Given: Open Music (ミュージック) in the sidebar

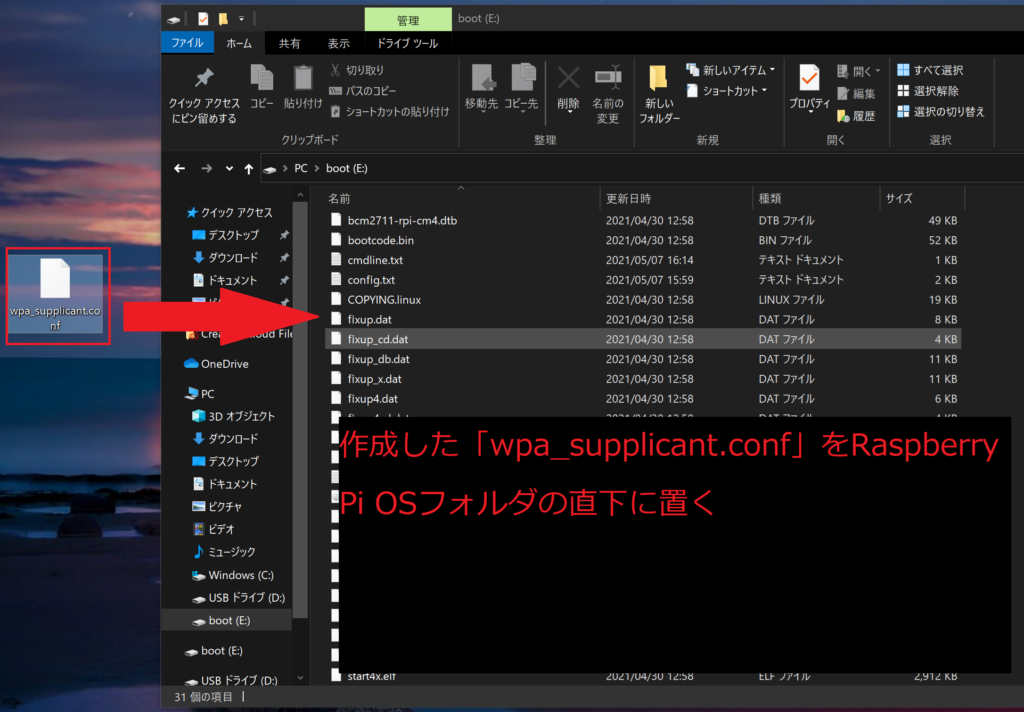Looking at the screenshot, I should 224,552.
